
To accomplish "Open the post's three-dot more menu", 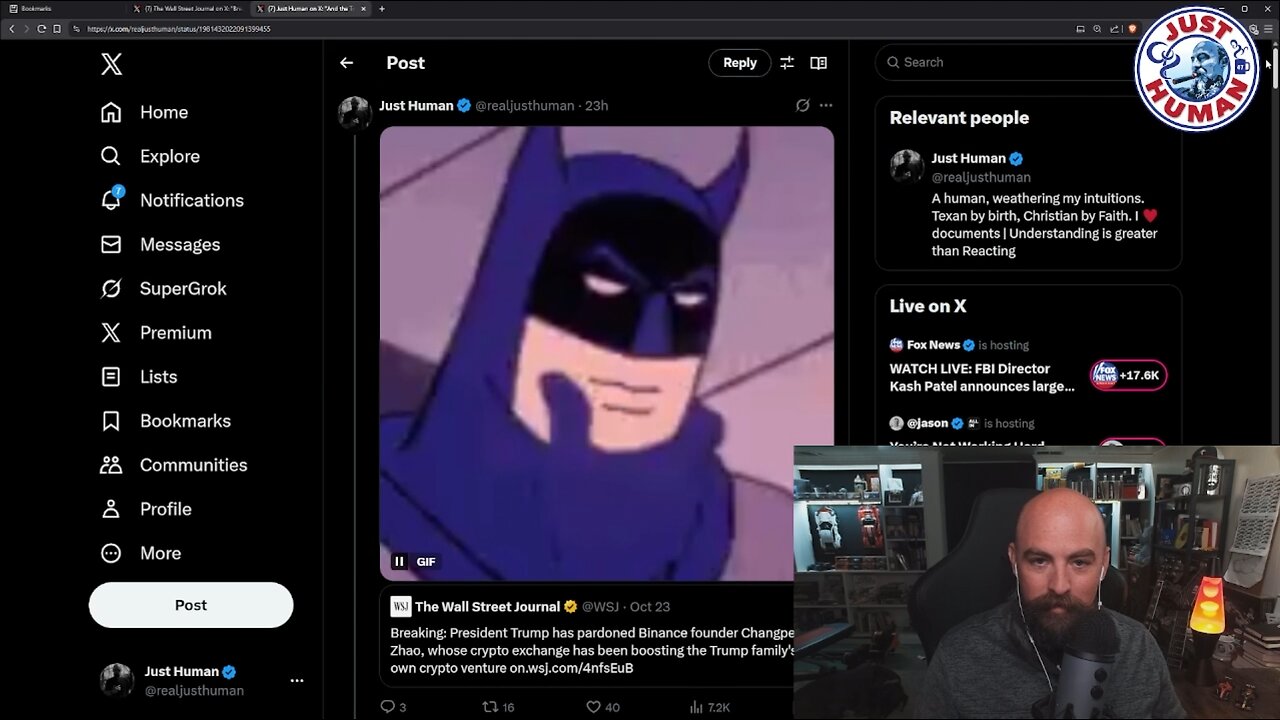I will click(x=826, y=105).
